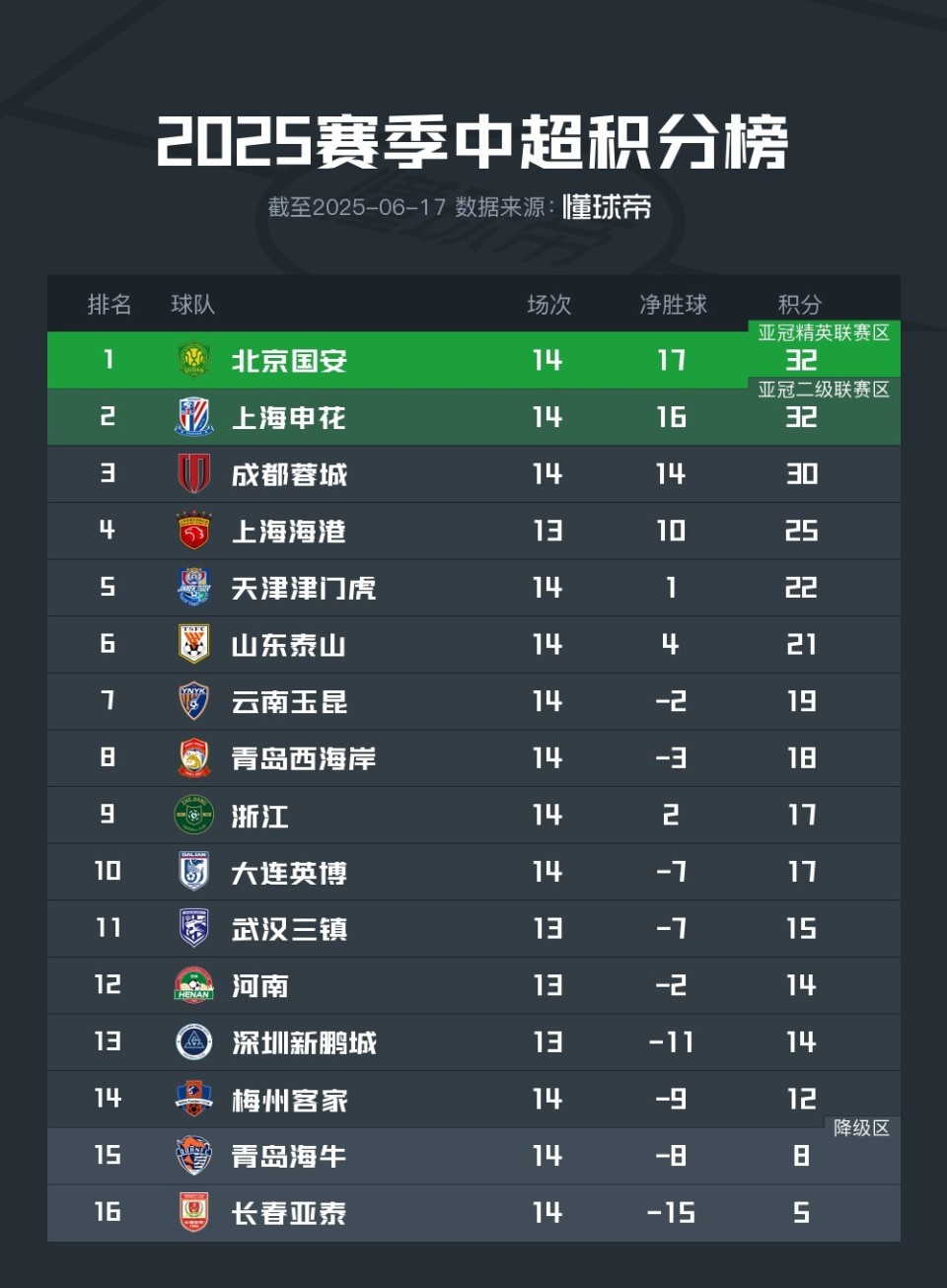
Task: Select the 深圳新鹏城 team name
Action: [x=304, y=1042]
